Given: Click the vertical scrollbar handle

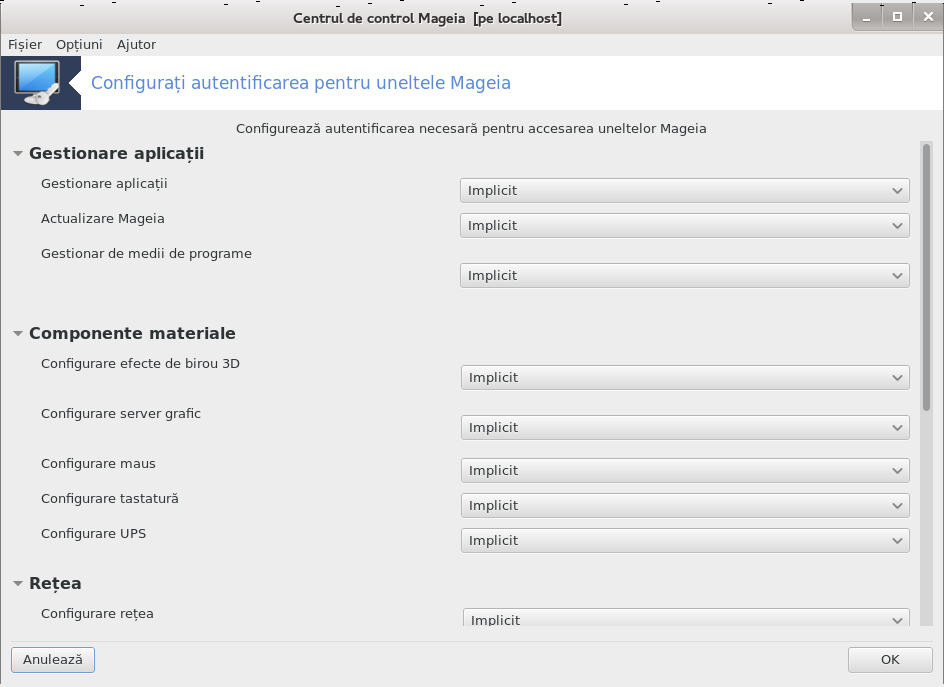Looking at the screenshot, I should (x=926, y=277).
